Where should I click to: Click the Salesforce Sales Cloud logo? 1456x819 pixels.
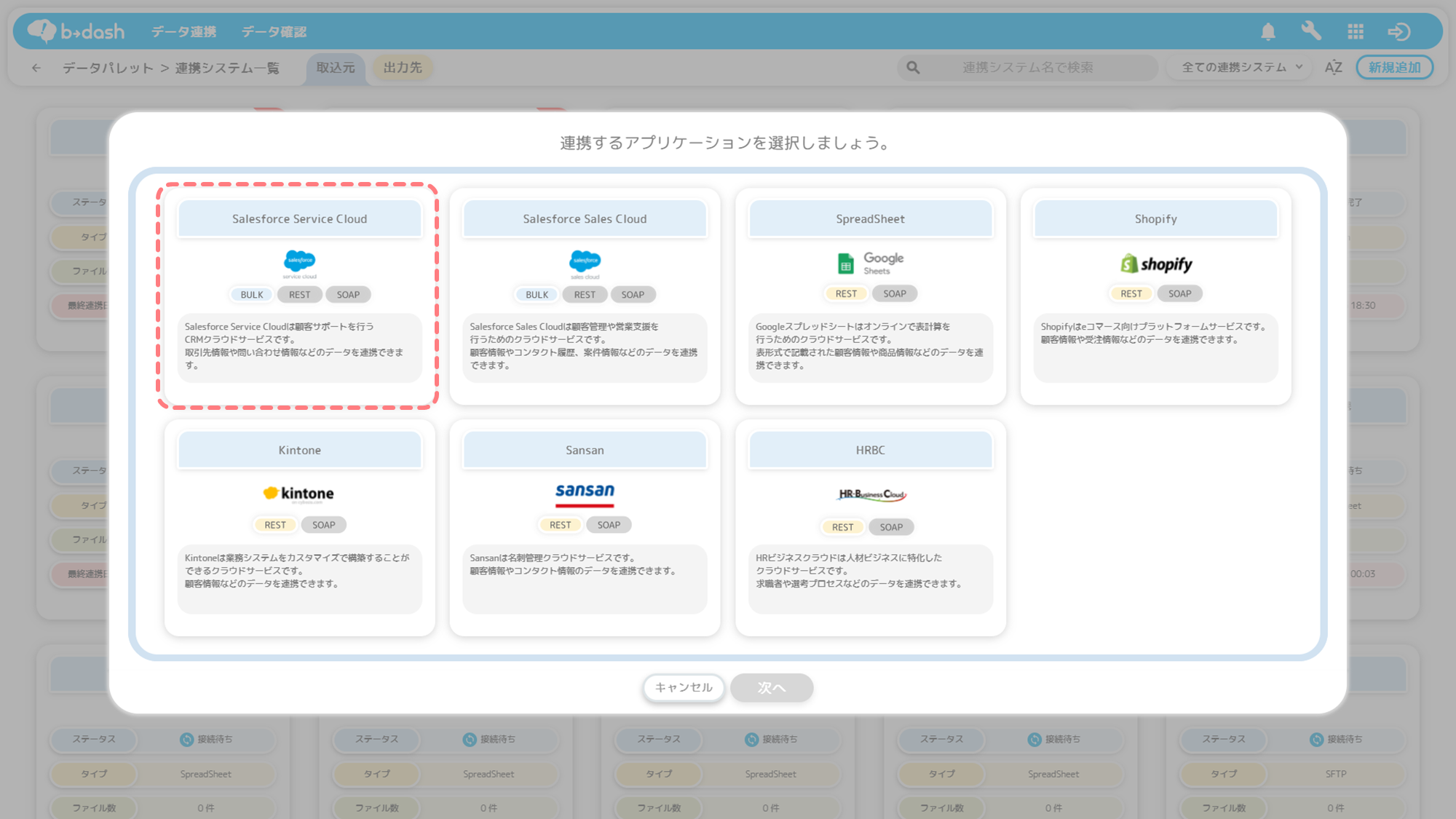(x=585, y=264)
